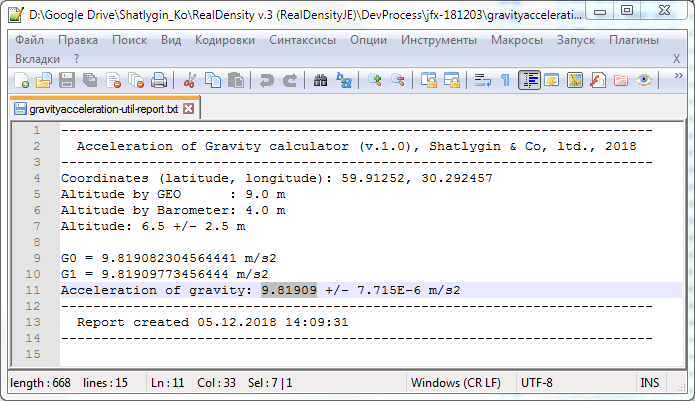
Task: Open the Макросы menu
Action: coord(517,40)
